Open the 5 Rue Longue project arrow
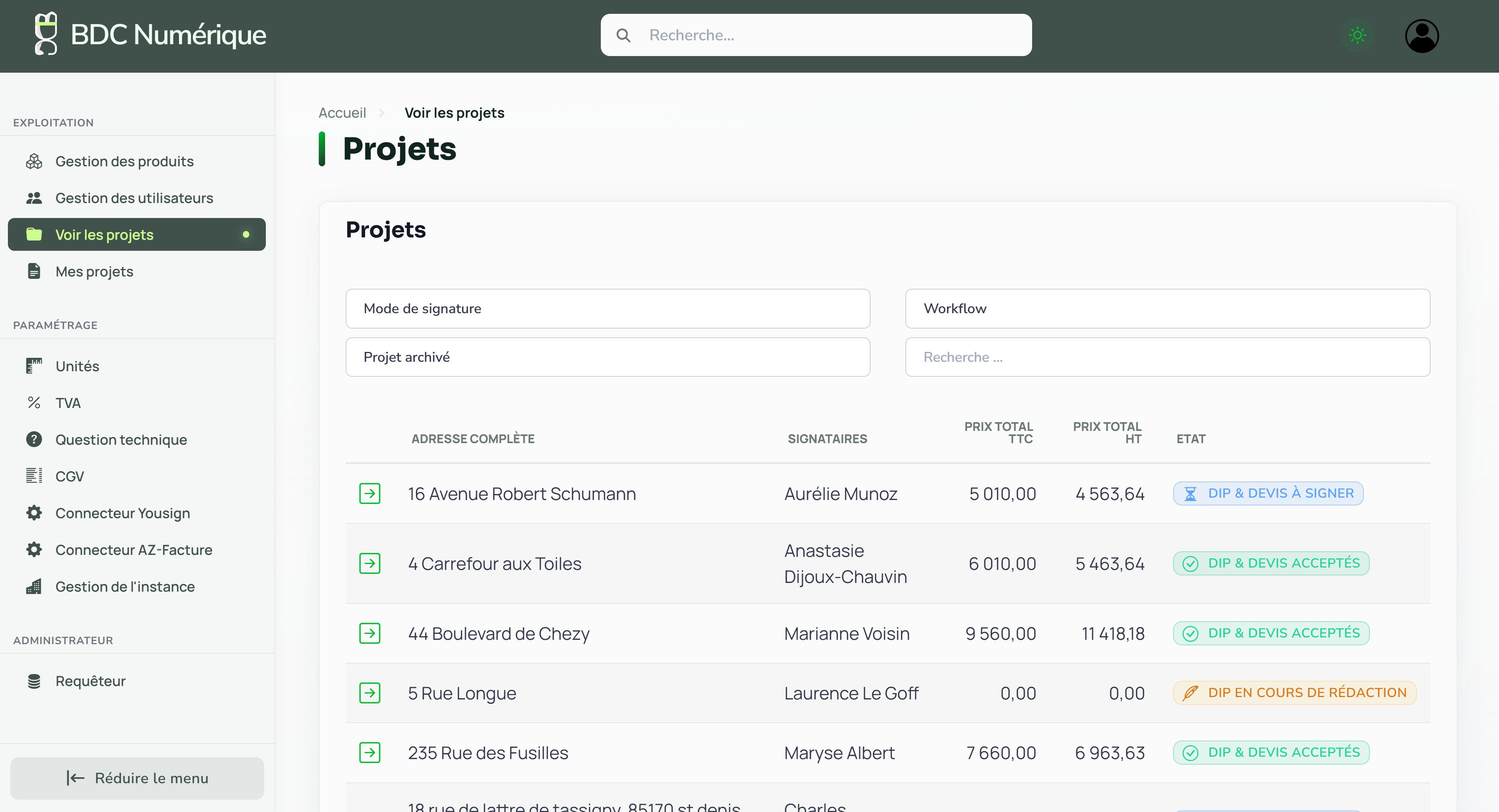The width and height of the screenshot is (1499, 812). [x=369, y=693]
